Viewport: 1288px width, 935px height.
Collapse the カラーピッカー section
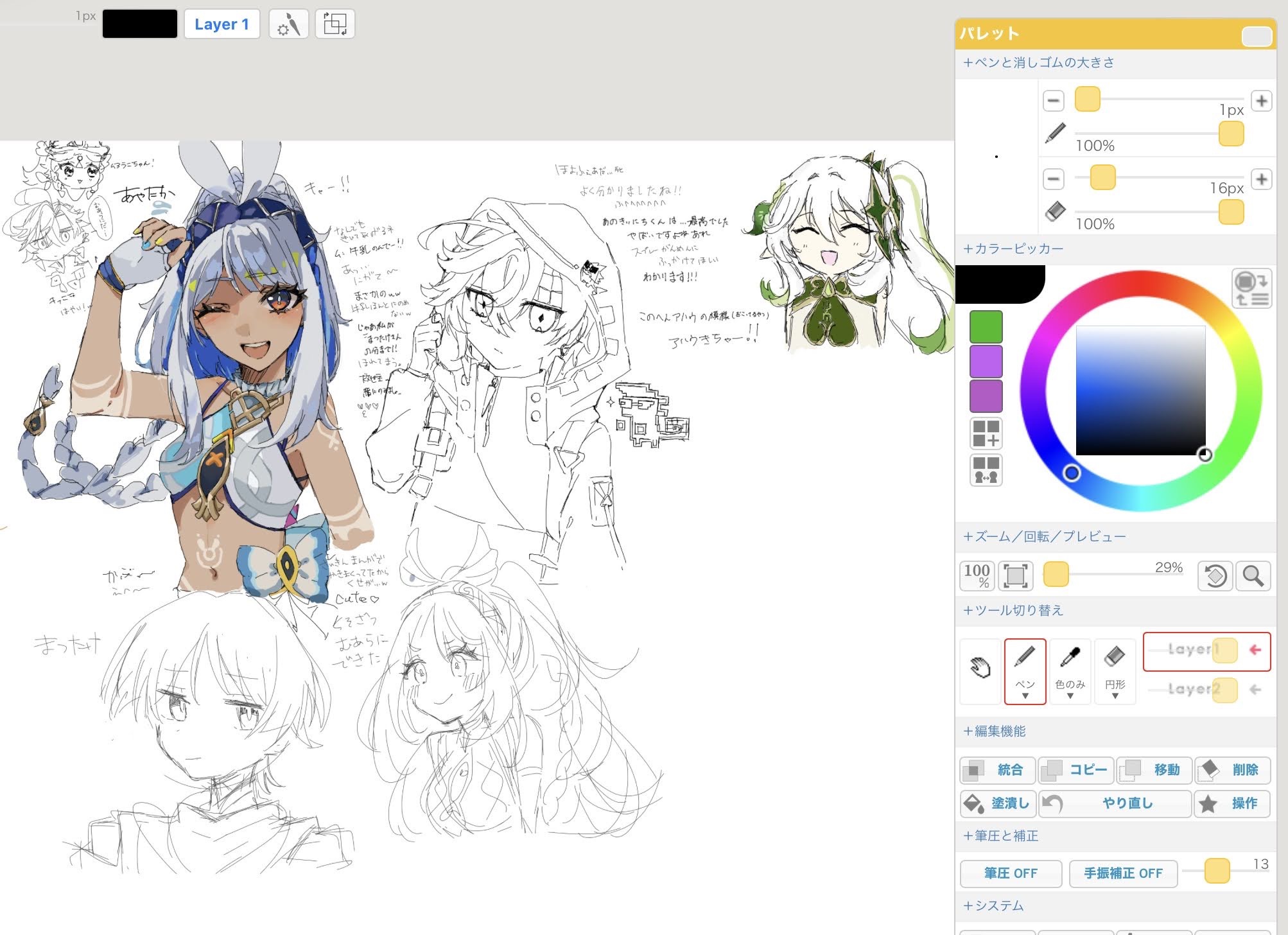[1013, 249]
